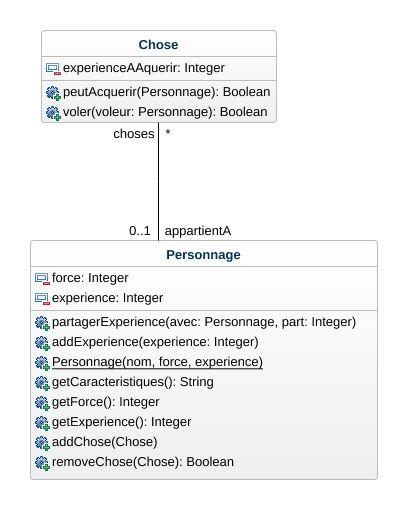The image size is (407, 509).
Task: Click the gear icon beside removeChose
Action: coord(42,463)
